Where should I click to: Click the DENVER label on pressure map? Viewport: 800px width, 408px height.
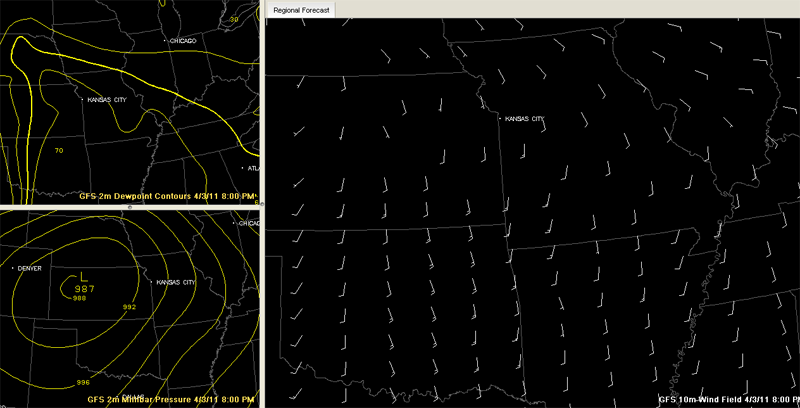(x=30, y=268)
